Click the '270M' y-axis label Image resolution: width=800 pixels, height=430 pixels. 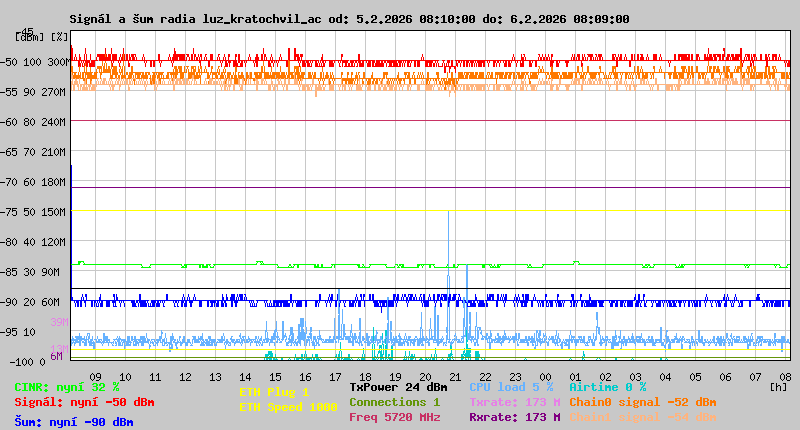click(x=54, y=92)
